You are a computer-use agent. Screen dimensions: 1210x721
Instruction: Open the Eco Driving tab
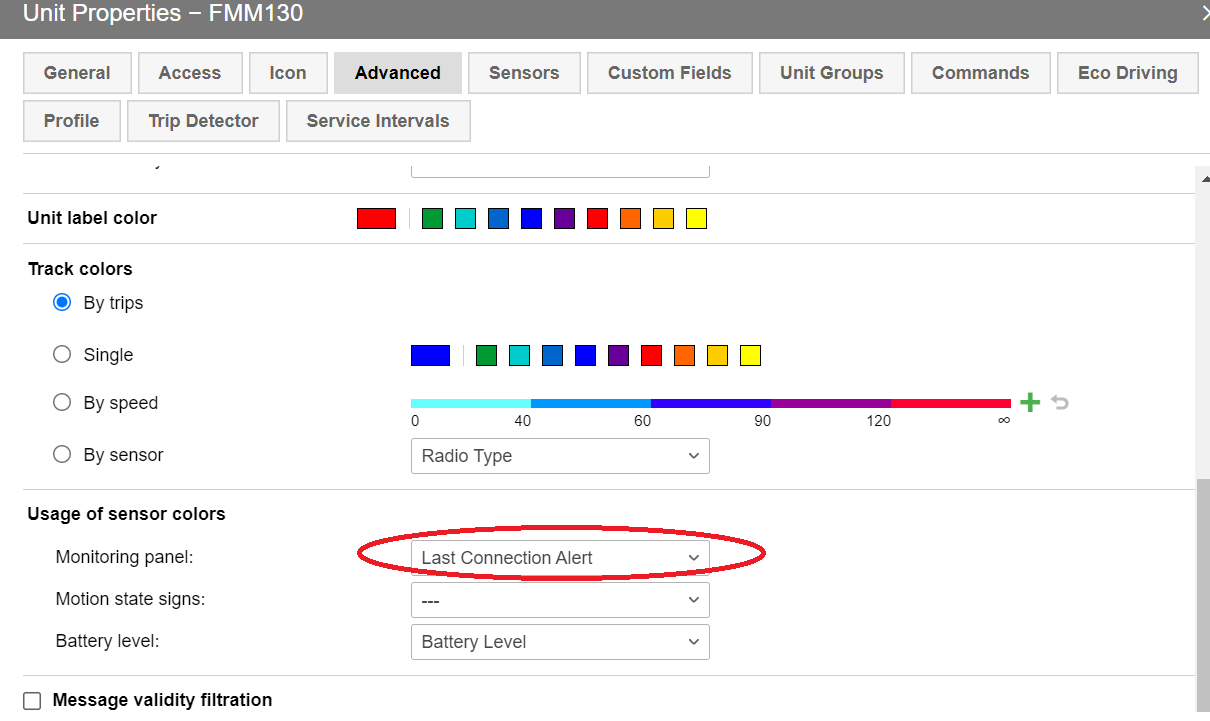(1127, 73)
